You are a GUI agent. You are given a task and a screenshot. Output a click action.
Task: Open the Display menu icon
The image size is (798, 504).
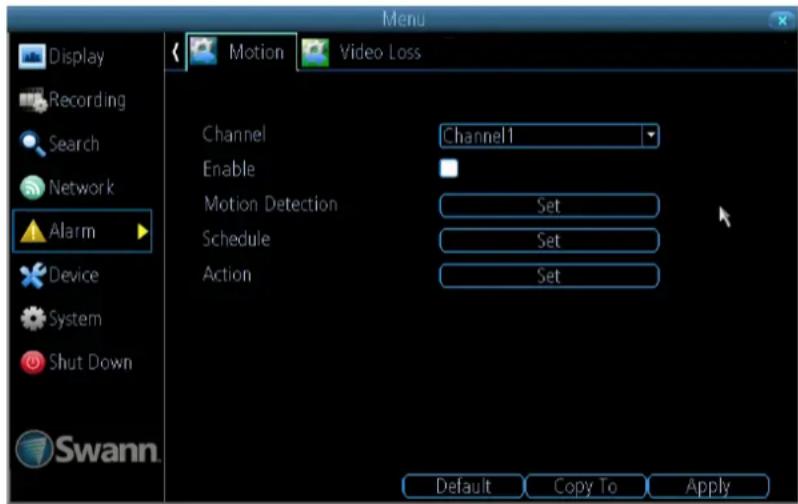32,56
